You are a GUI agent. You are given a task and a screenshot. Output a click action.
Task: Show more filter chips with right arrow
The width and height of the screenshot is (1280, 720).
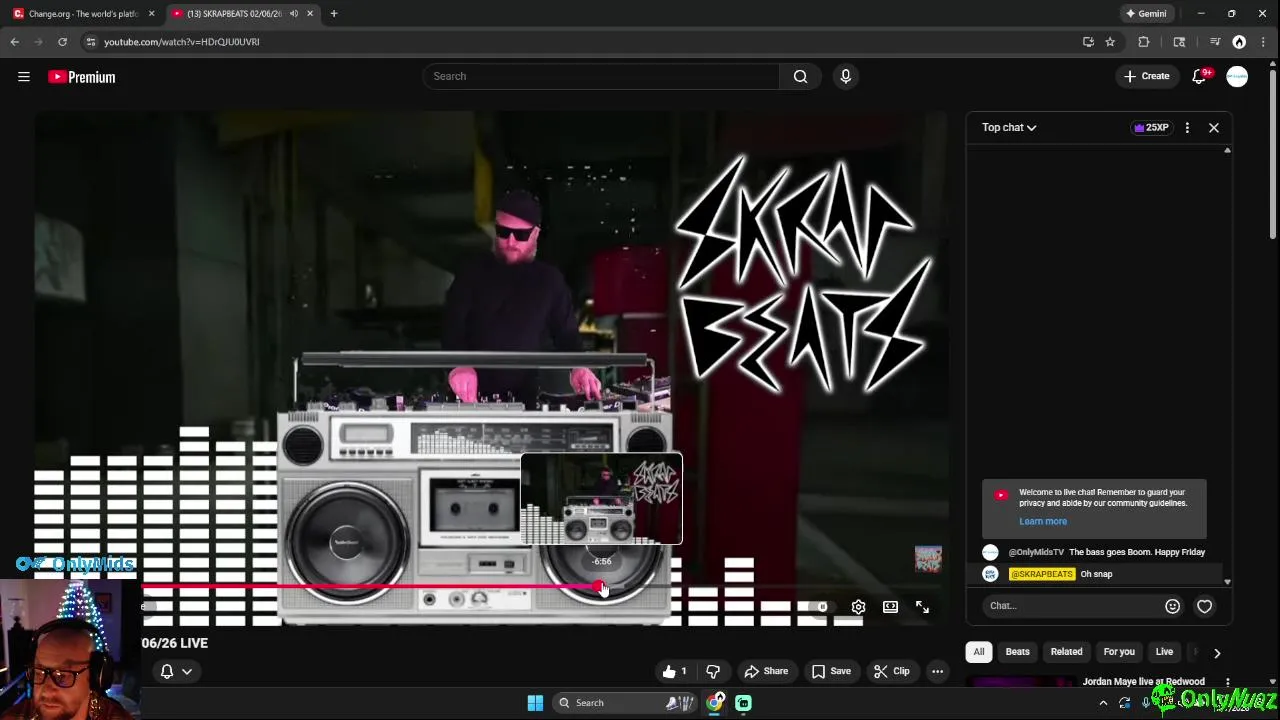[1217, 652]
